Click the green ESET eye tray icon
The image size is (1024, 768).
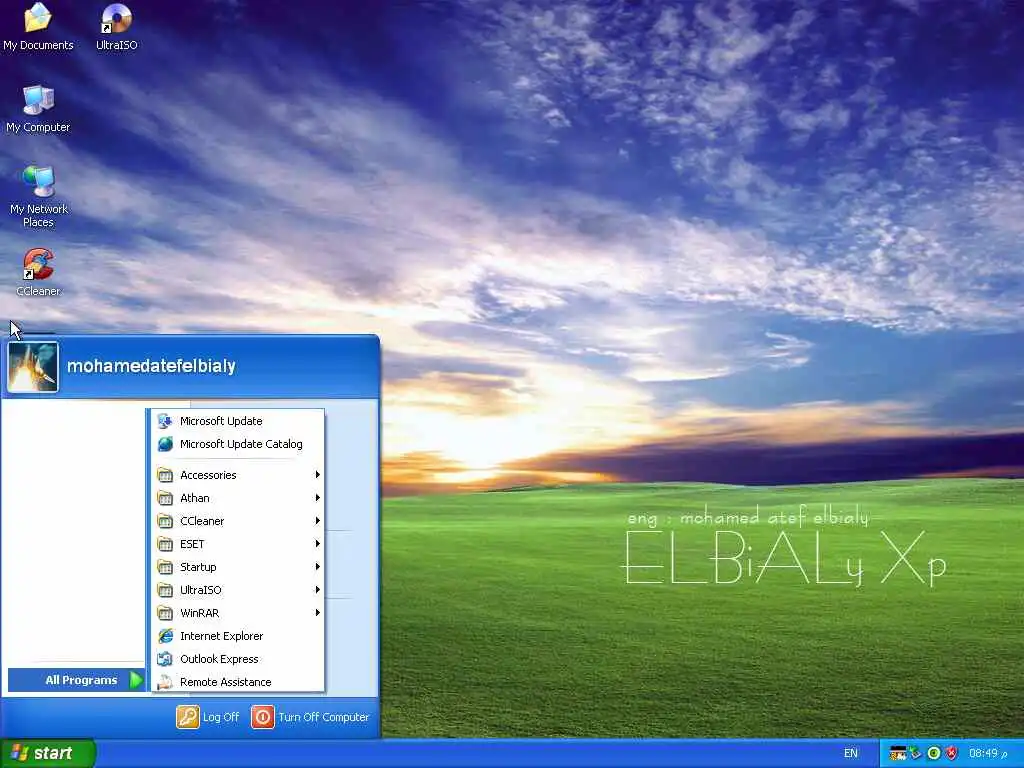(x=934, y=753)
